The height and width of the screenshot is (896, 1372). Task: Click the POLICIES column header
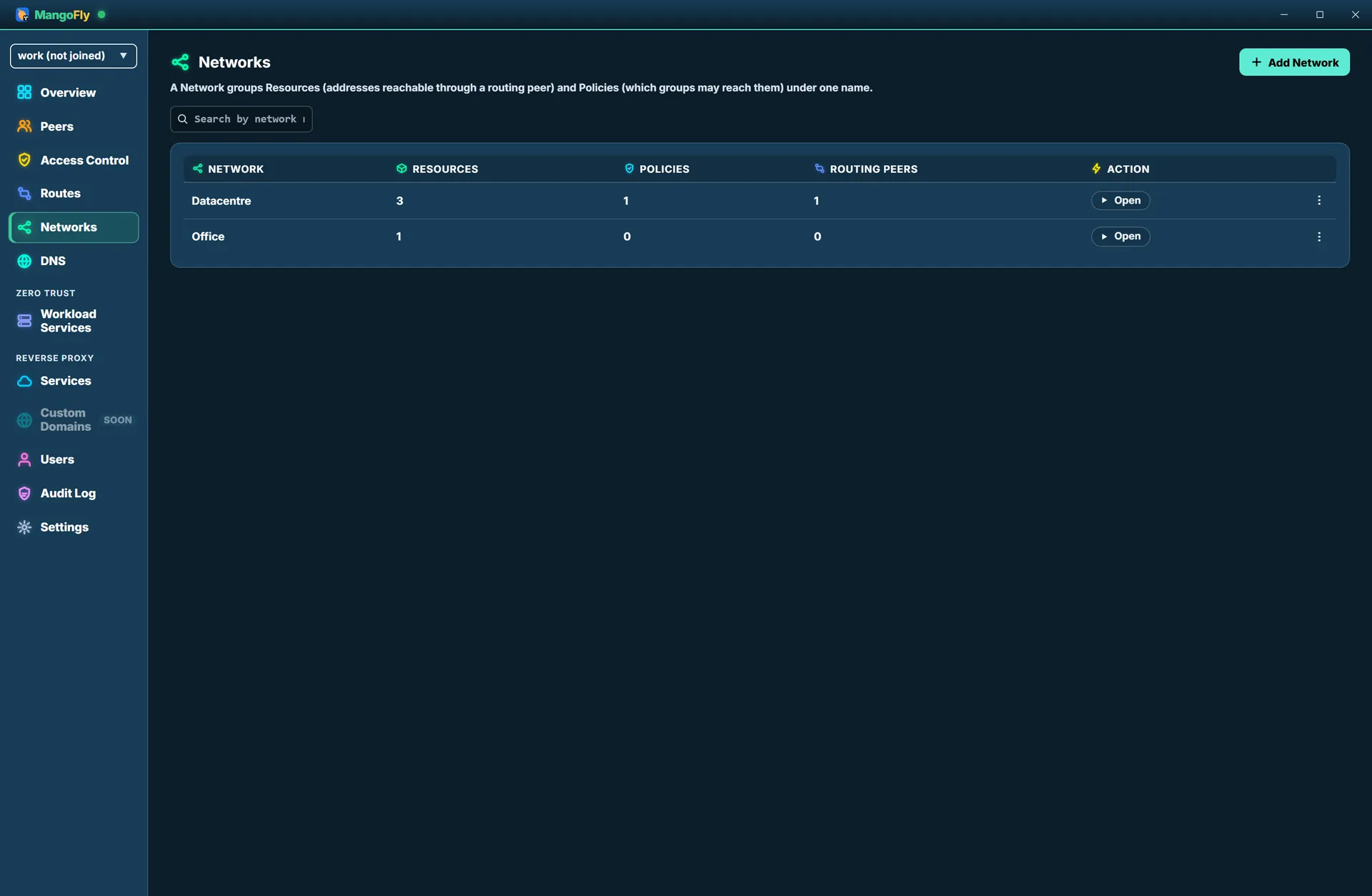coord(657,169)
